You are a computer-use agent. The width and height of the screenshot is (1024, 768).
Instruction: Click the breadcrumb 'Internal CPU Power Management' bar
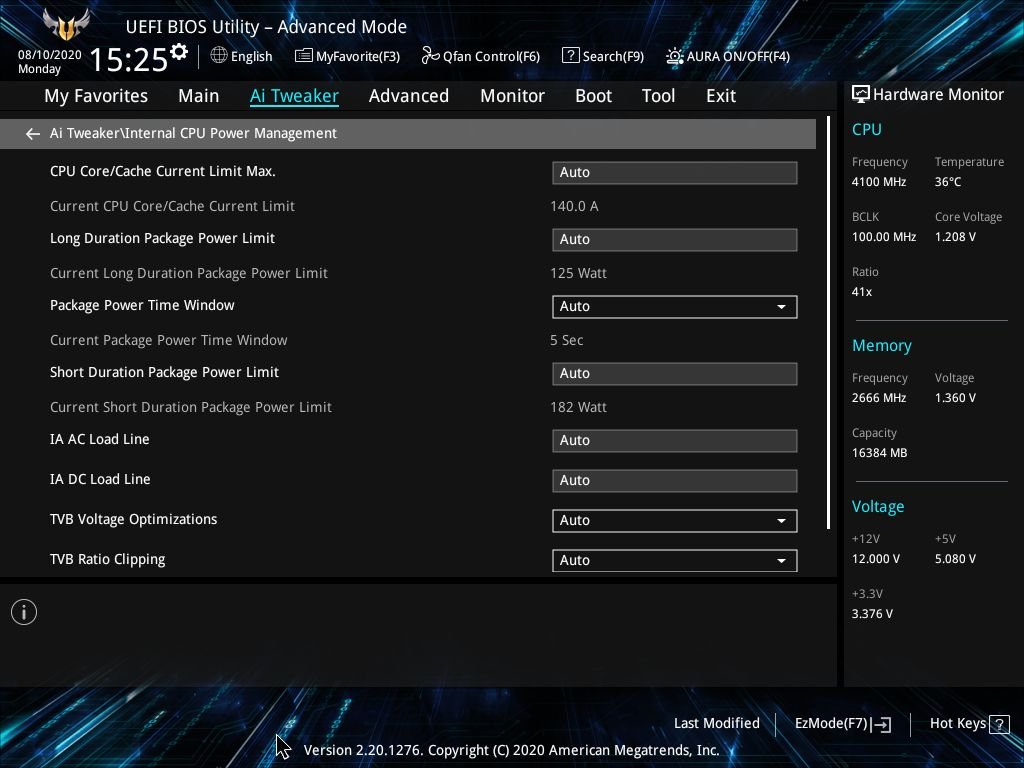[408, 134]
